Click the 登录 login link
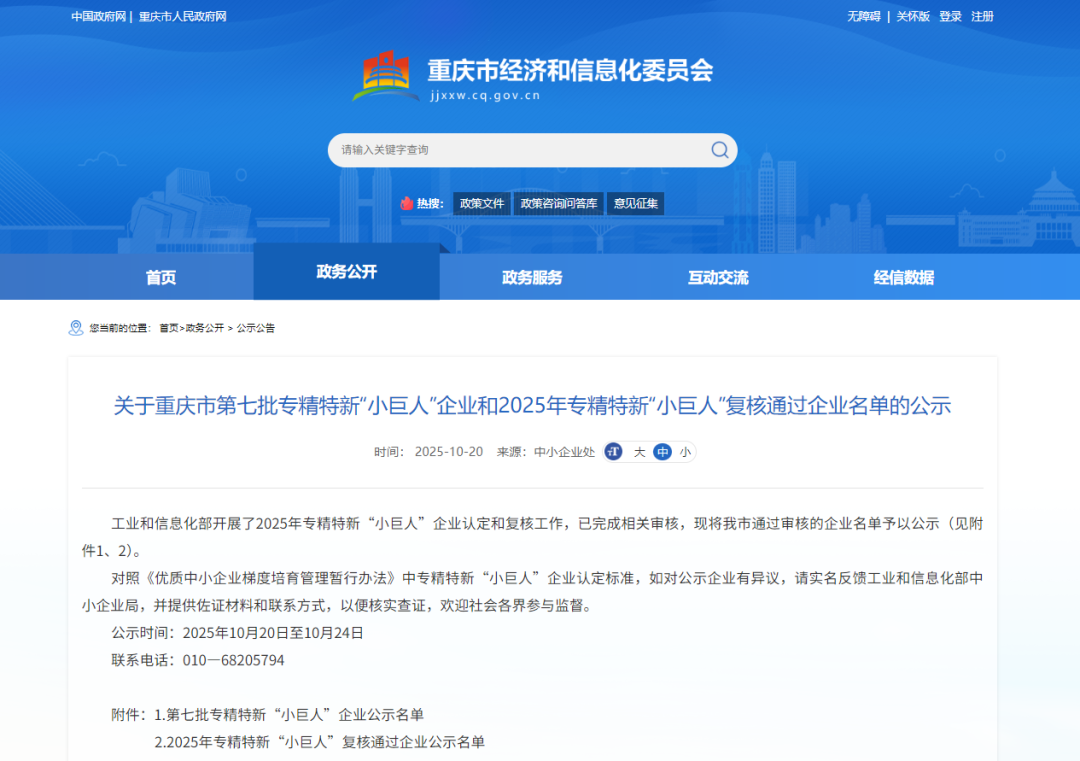The width and height of the screenshot is (1080, 761). click(950, 16)
